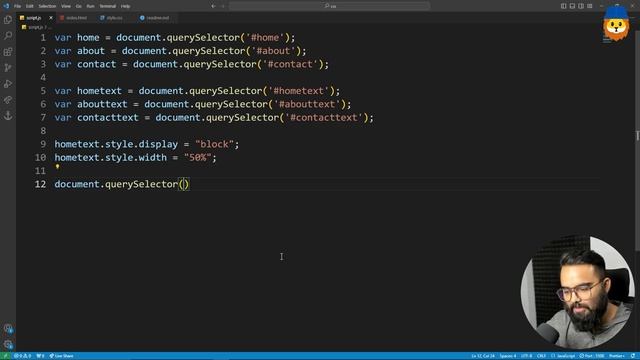640x360 pixels.
Task: Open the Selection menu
Action: 47,6
